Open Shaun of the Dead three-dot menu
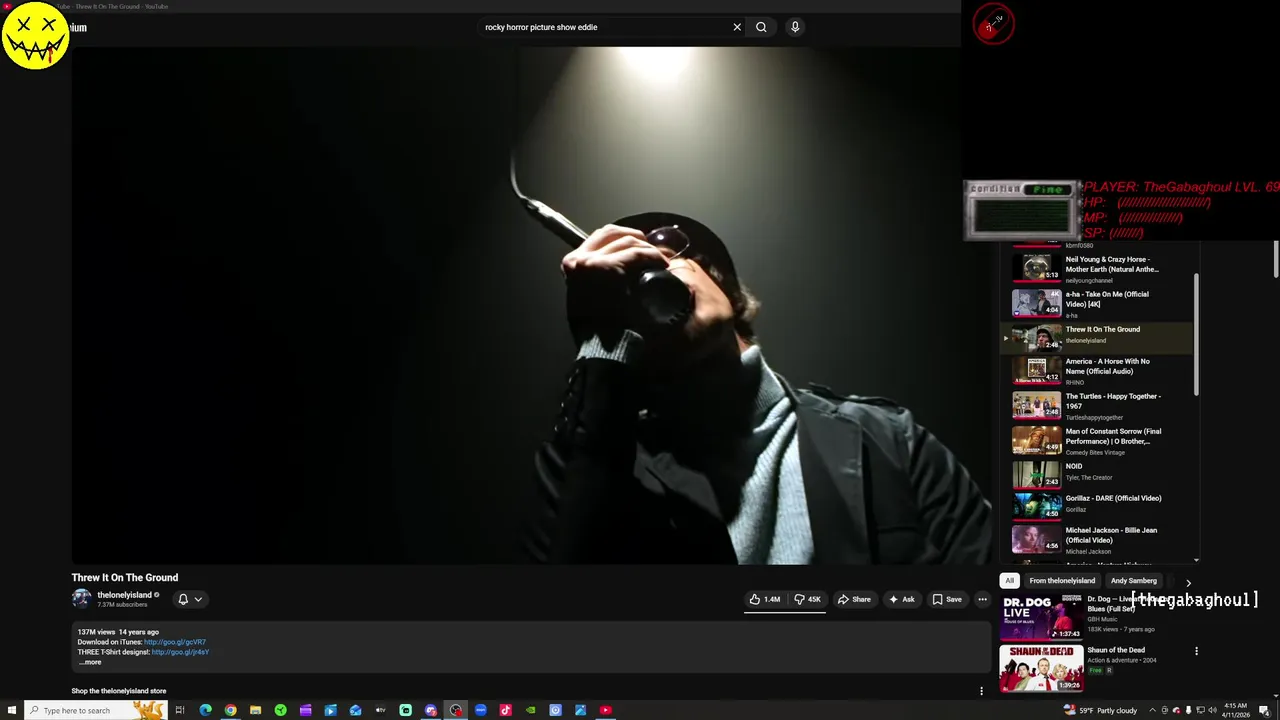 tap(1196, 651)
